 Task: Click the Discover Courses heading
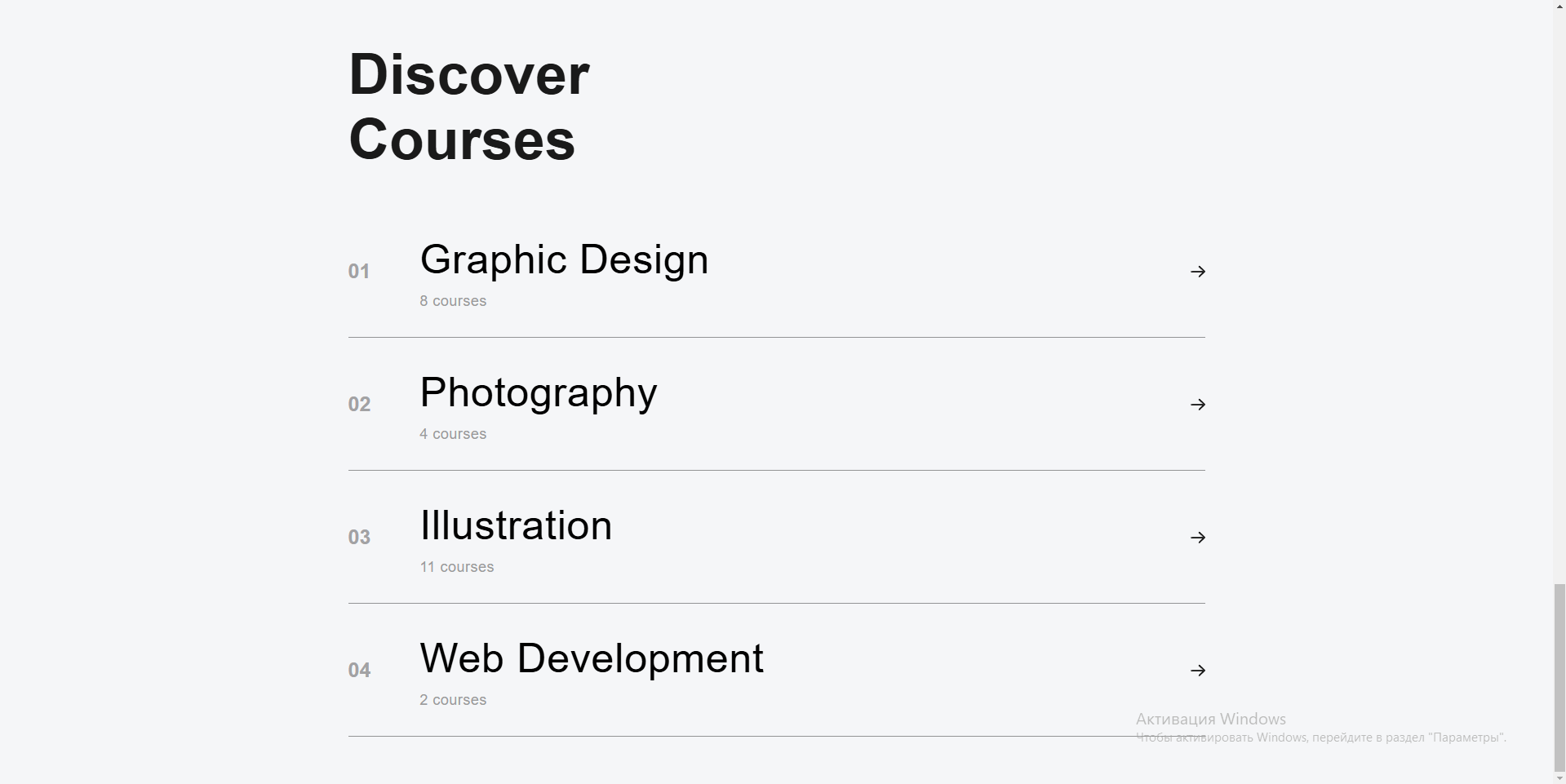tap(469, 107)
